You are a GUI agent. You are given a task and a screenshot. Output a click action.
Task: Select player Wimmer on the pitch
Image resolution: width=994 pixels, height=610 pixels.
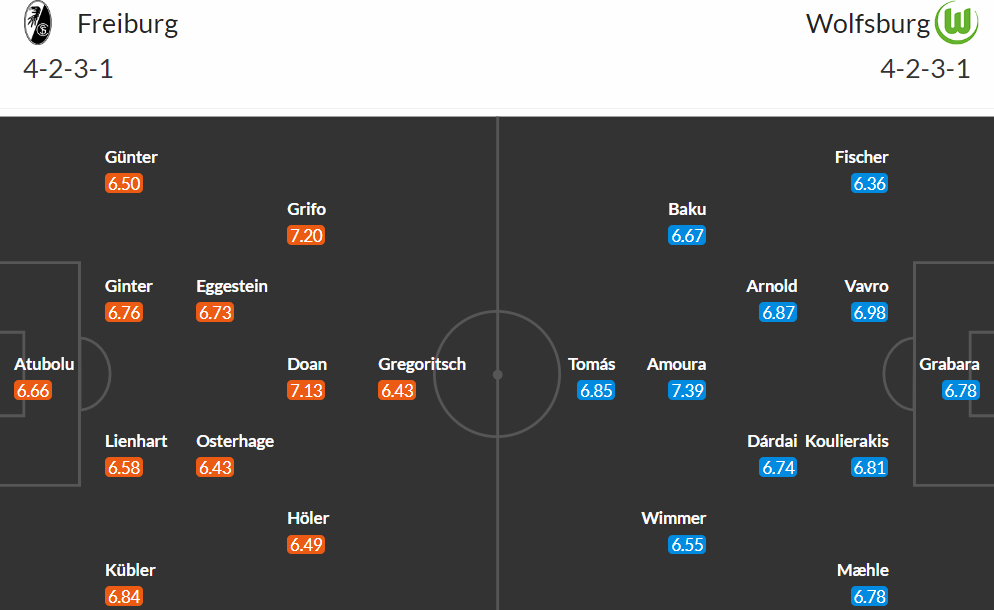pyautogui.click(x=673, y=519)
